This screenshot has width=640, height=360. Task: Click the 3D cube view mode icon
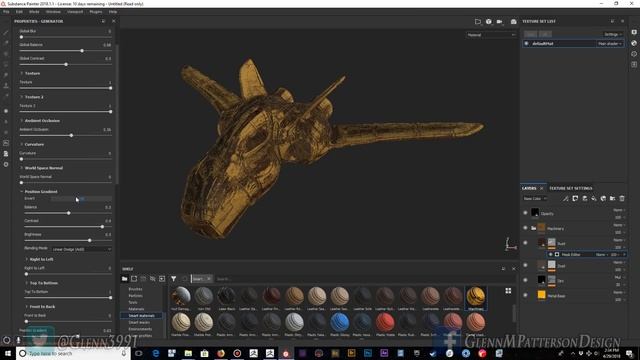click(x=489, y=22)
